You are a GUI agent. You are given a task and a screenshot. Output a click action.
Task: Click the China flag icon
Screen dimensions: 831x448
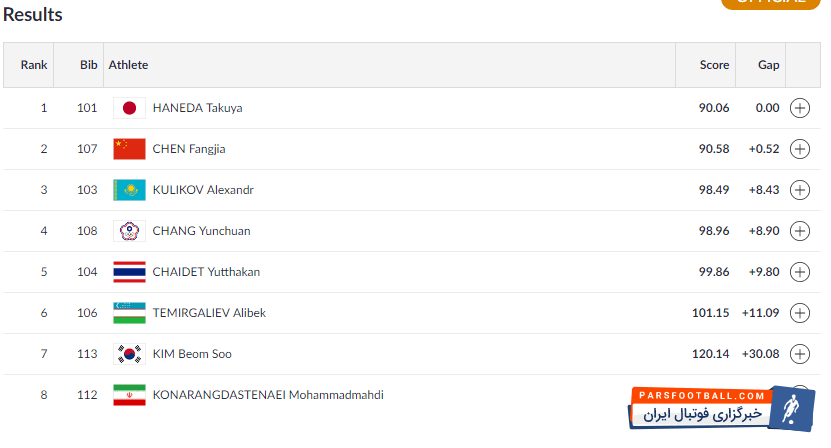pos(129,149)
